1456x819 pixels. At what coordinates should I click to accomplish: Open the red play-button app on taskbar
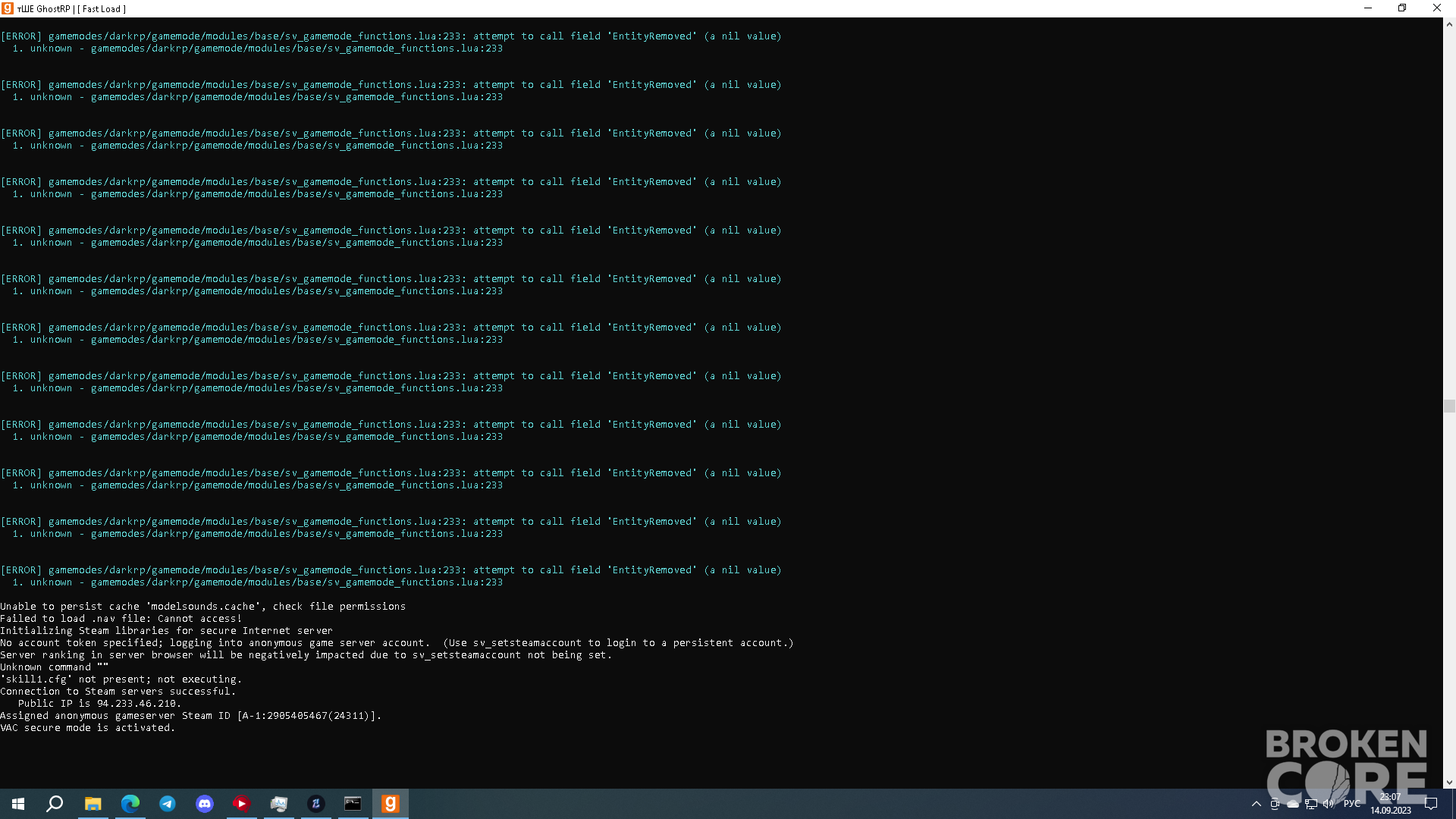pos(242,804)
